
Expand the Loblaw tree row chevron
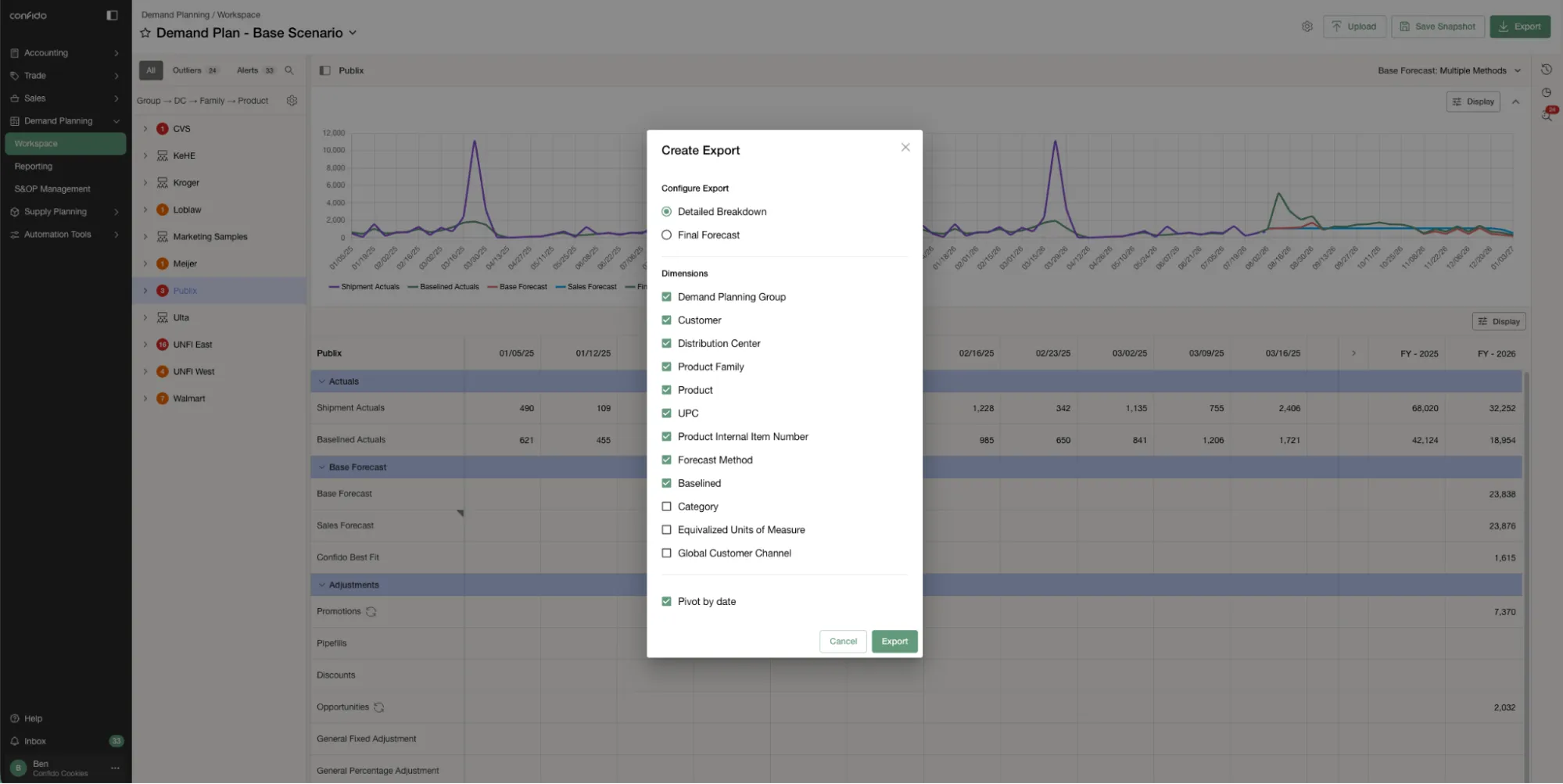145,209
